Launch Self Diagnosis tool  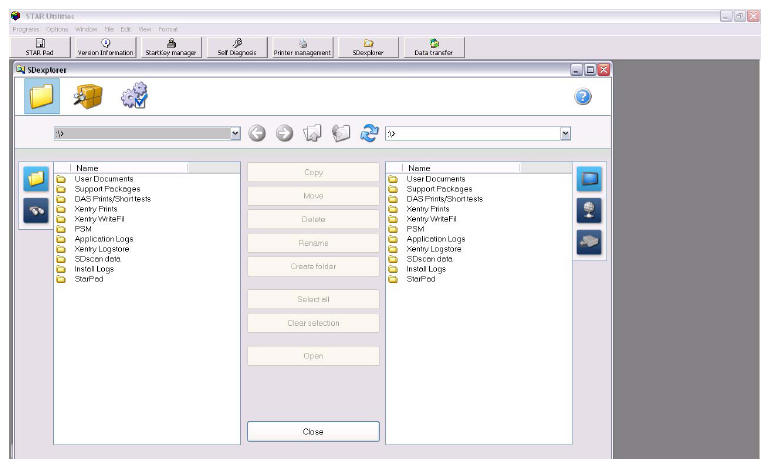pos(237,47)
